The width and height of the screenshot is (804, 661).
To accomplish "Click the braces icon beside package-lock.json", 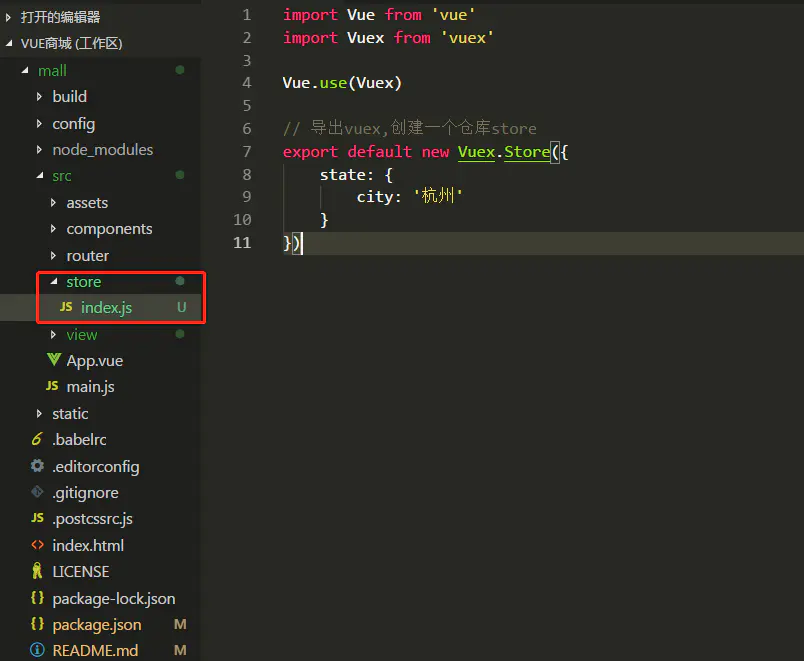I will click(37, 597).
